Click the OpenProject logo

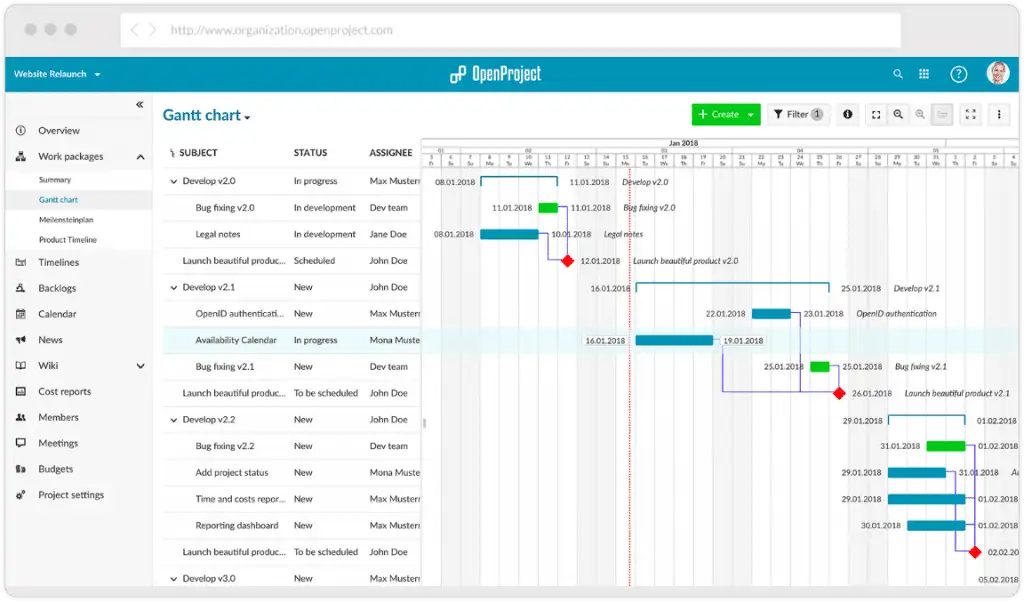tap(495, 74)
